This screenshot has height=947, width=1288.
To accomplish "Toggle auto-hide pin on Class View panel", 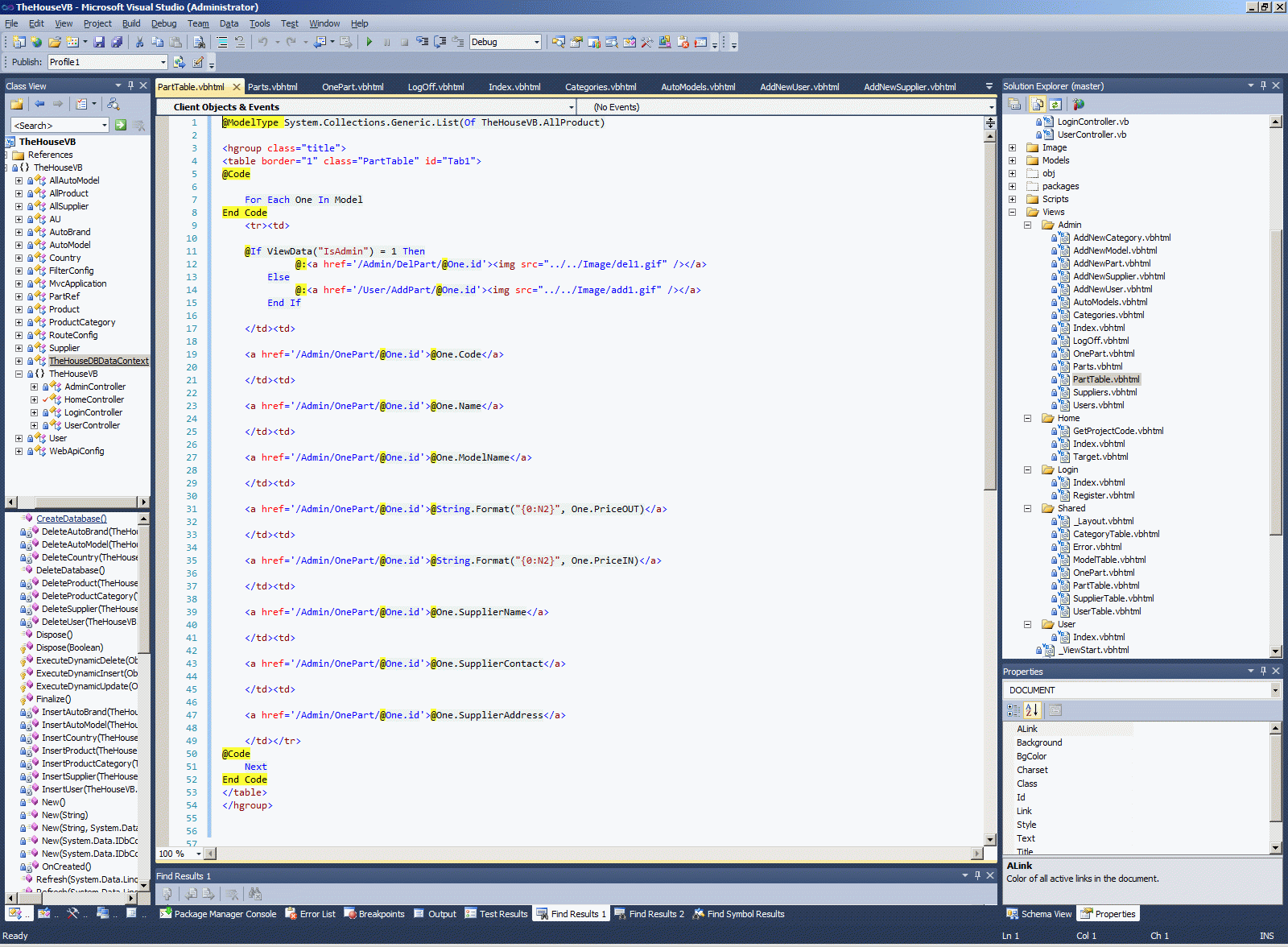I will click(x=130, y=85).
